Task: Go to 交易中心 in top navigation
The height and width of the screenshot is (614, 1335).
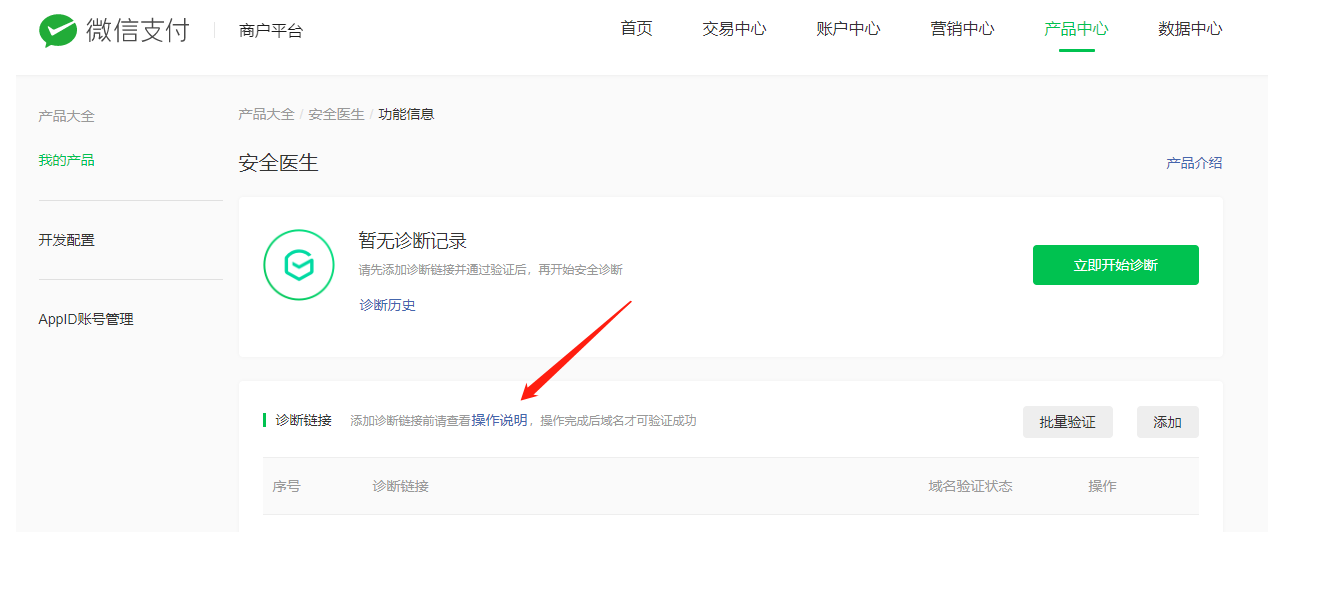Action: tap(734, 29)
